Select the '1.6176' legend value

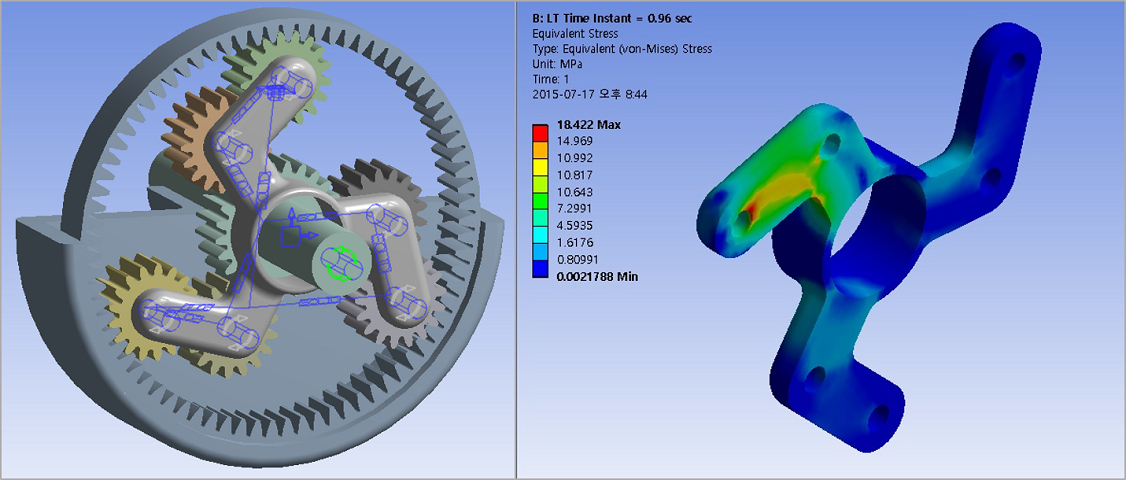pos(575,242)
